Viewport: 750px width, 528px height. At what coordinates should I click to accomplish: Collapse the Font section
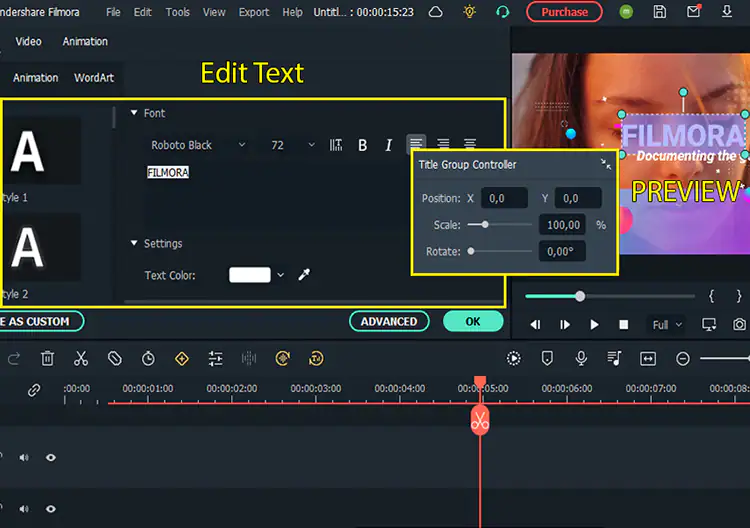coord(134,113)
